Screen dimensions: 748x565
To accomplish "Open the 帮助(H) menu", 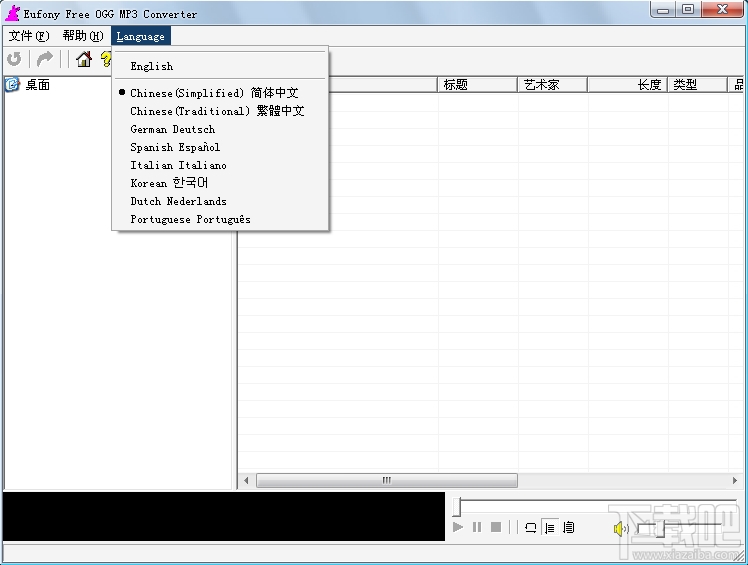I will tap(83, 36).
